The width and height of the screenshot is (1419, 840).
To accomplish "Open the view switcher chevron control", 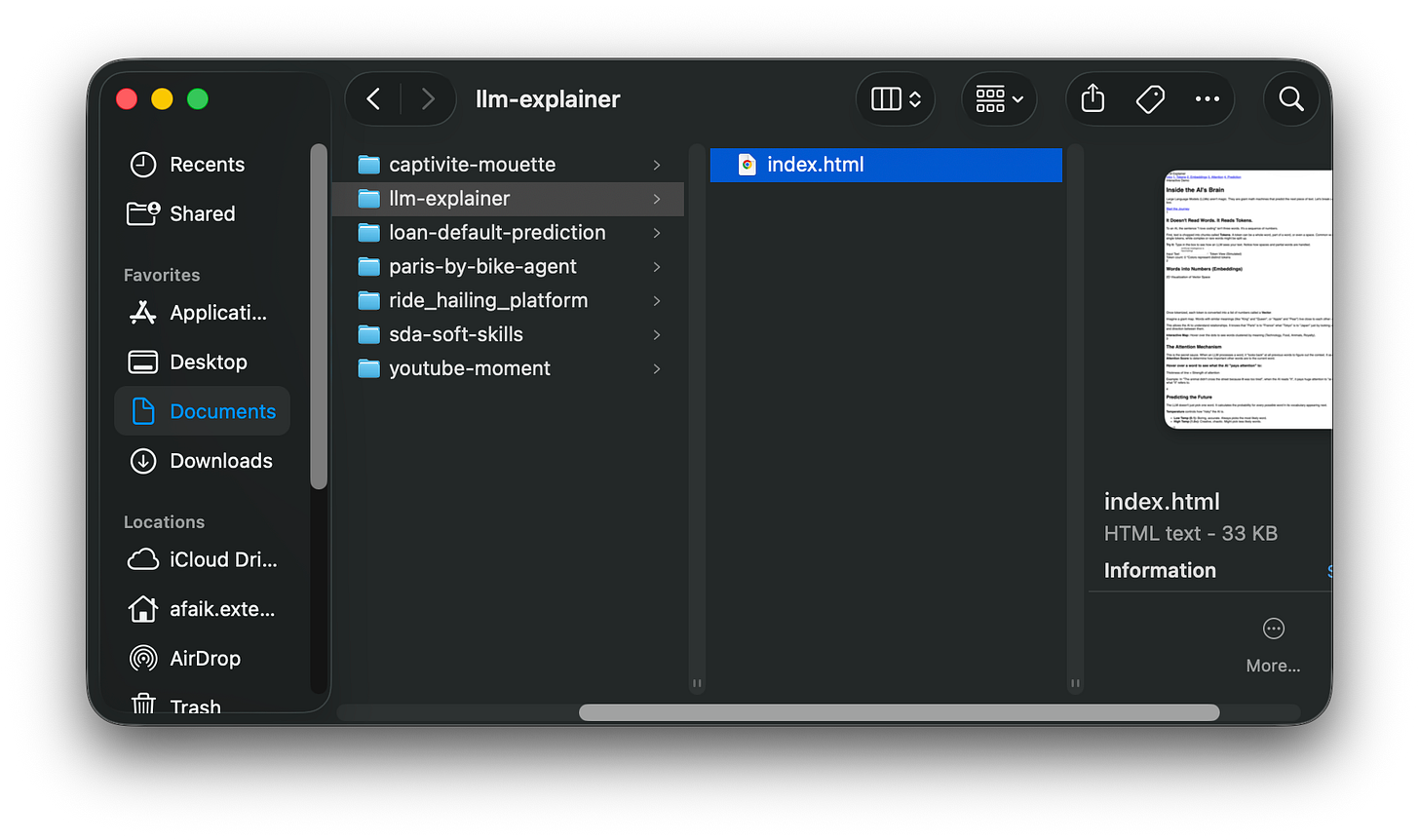I will click(x=895, y=98).
